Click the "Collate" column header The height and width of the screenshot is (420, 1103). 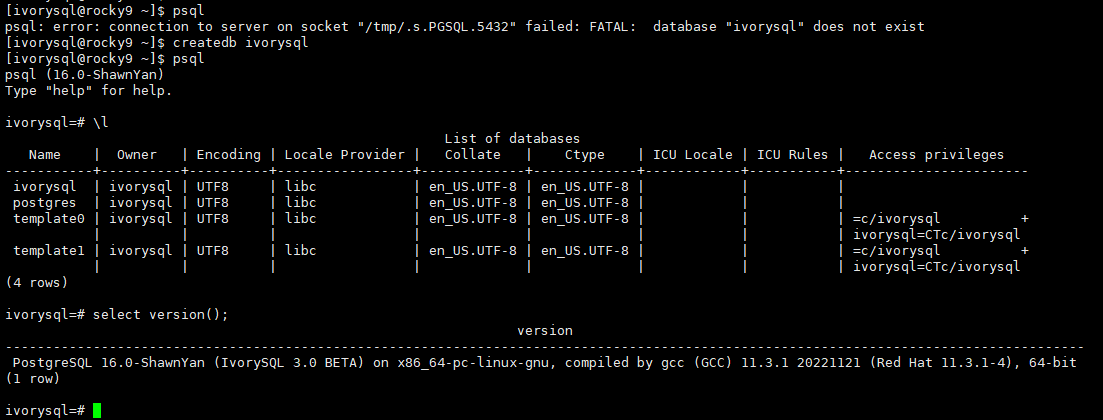click(x=472, y=155)
